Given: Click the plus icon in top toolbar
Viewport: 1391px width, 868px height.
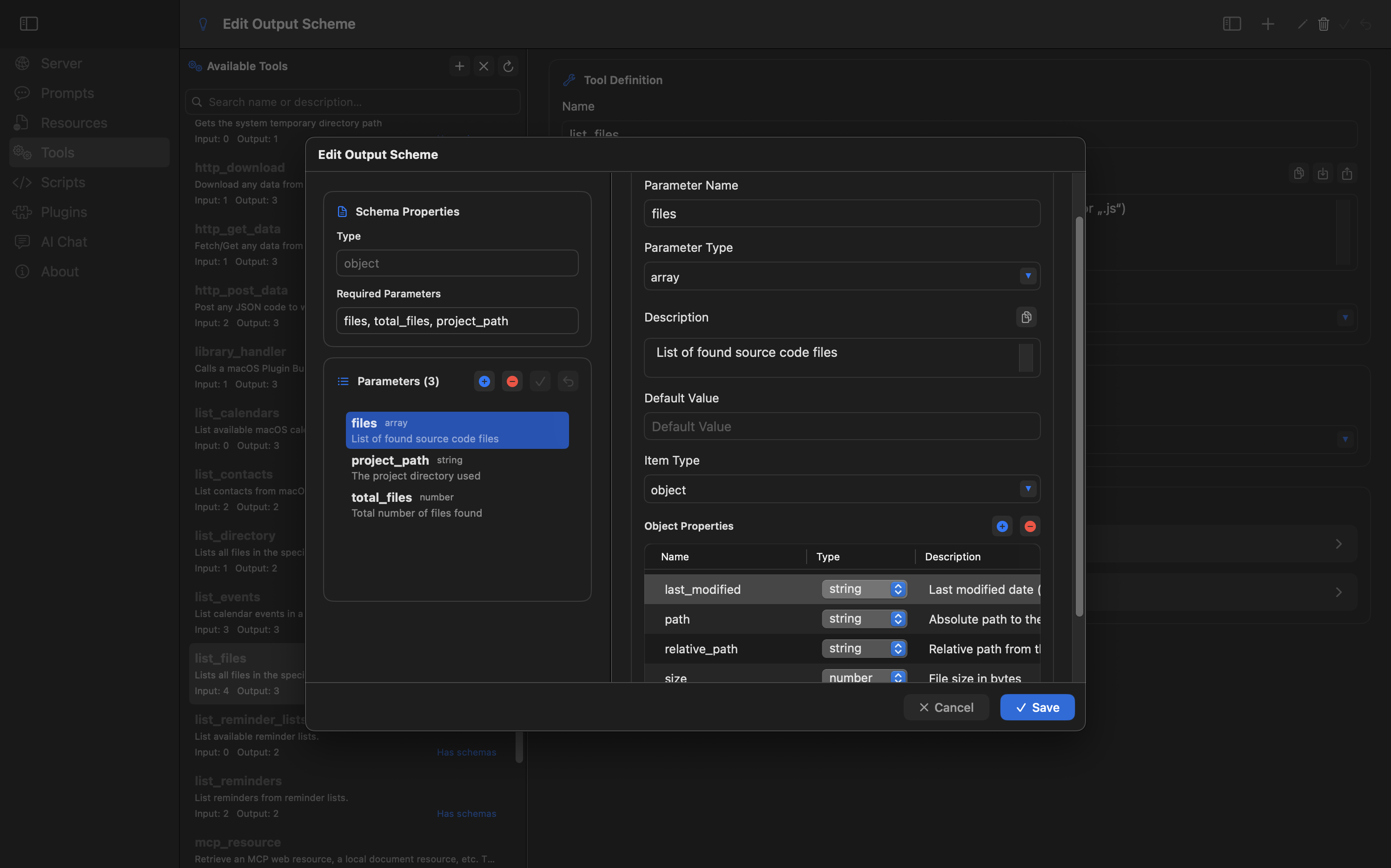Looking at the screenshot, I should tap(1268, 24).
